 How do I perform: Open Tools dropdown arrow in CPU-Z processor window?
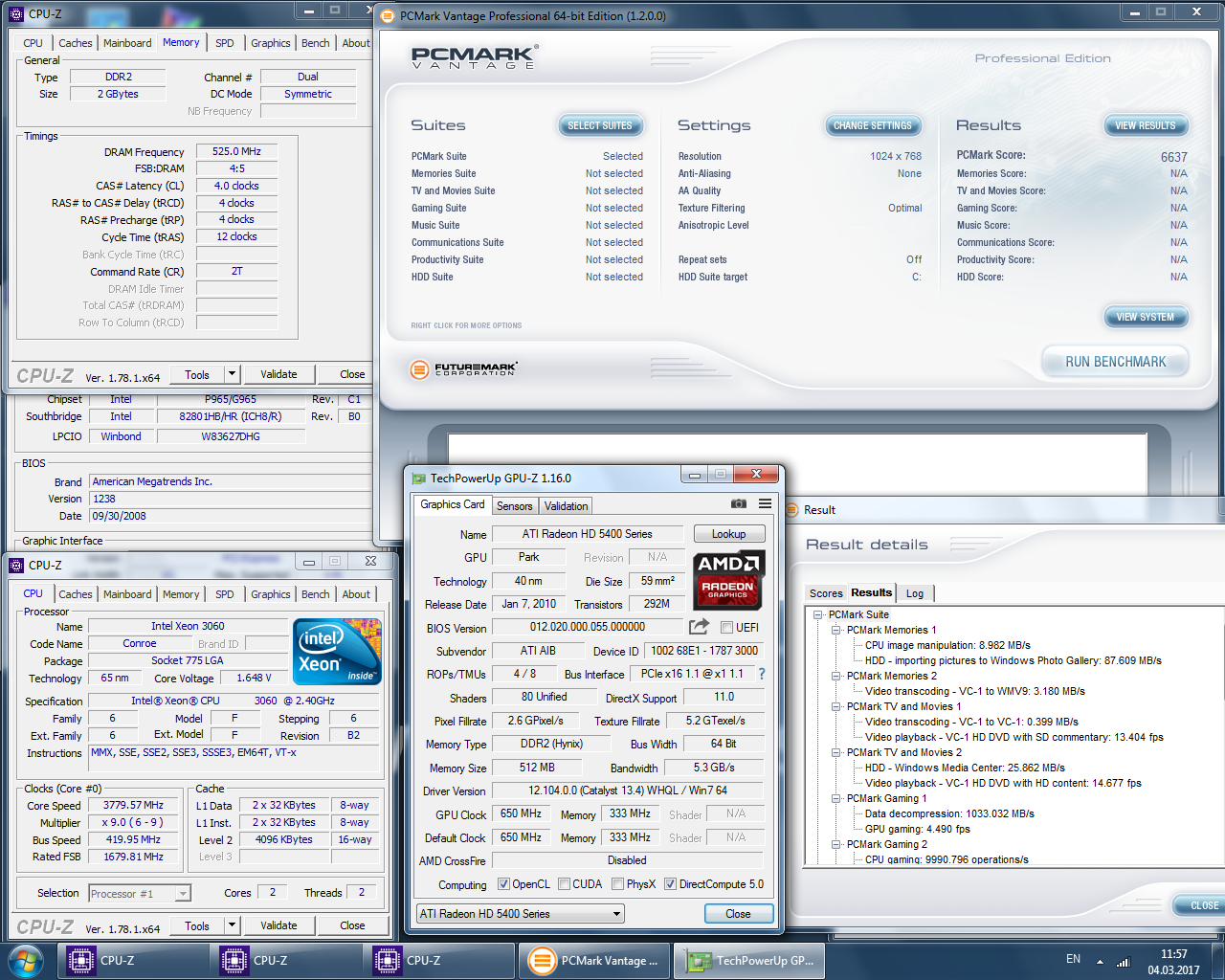point(232,925)
